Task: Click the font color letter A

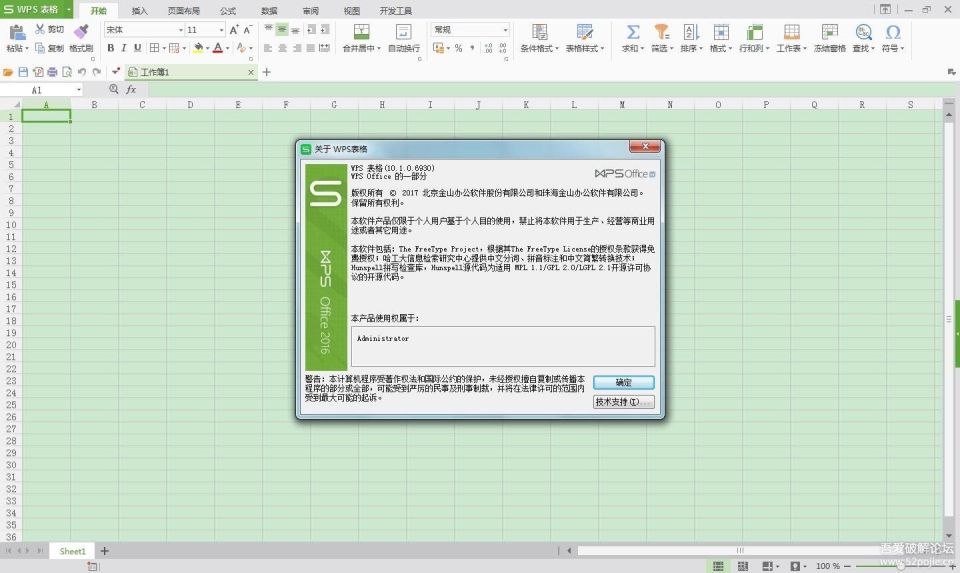Action: [x=217, y=48]
